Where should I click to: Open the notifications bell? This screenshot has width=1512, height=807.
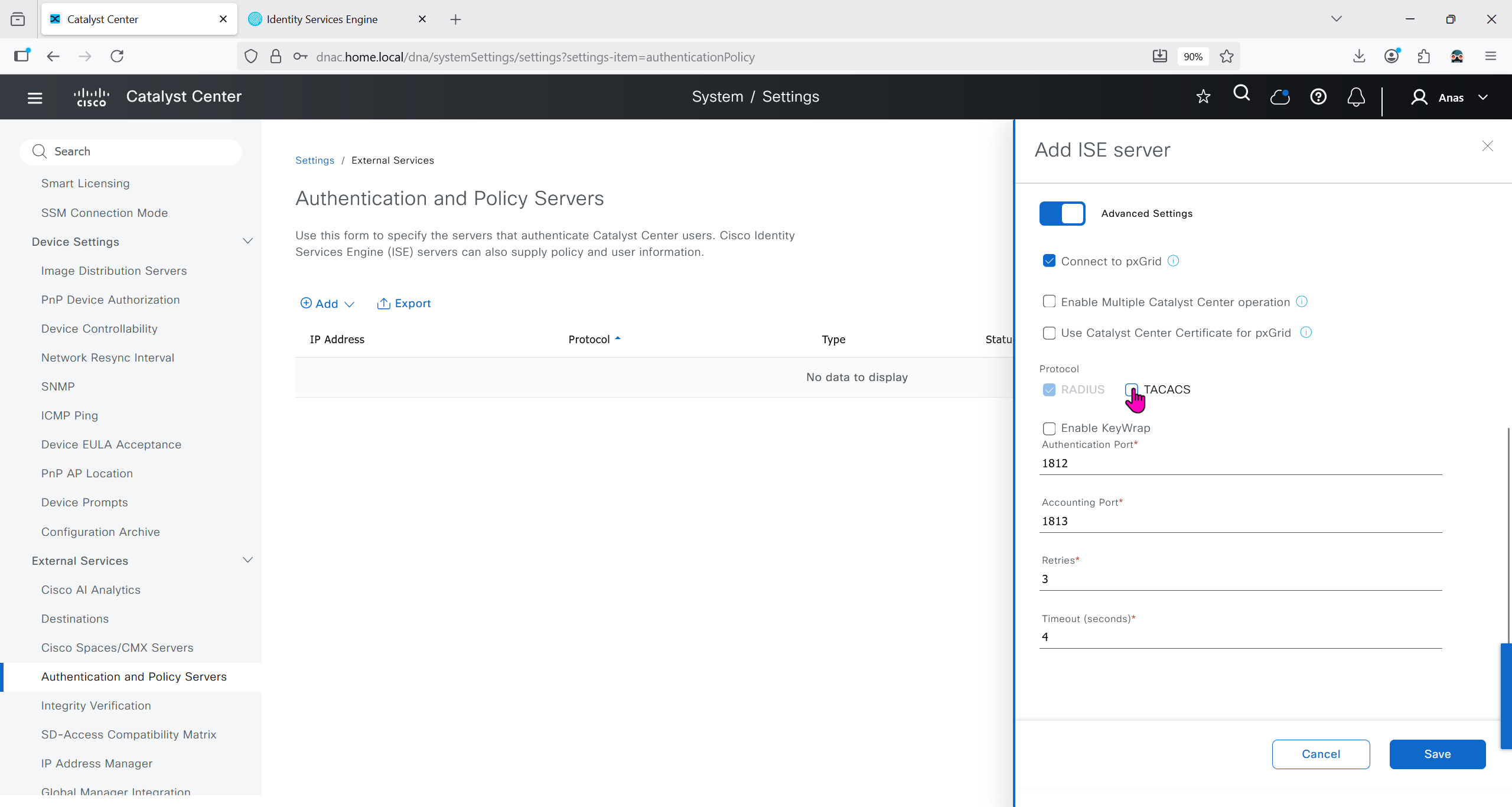coord(1355,97)
